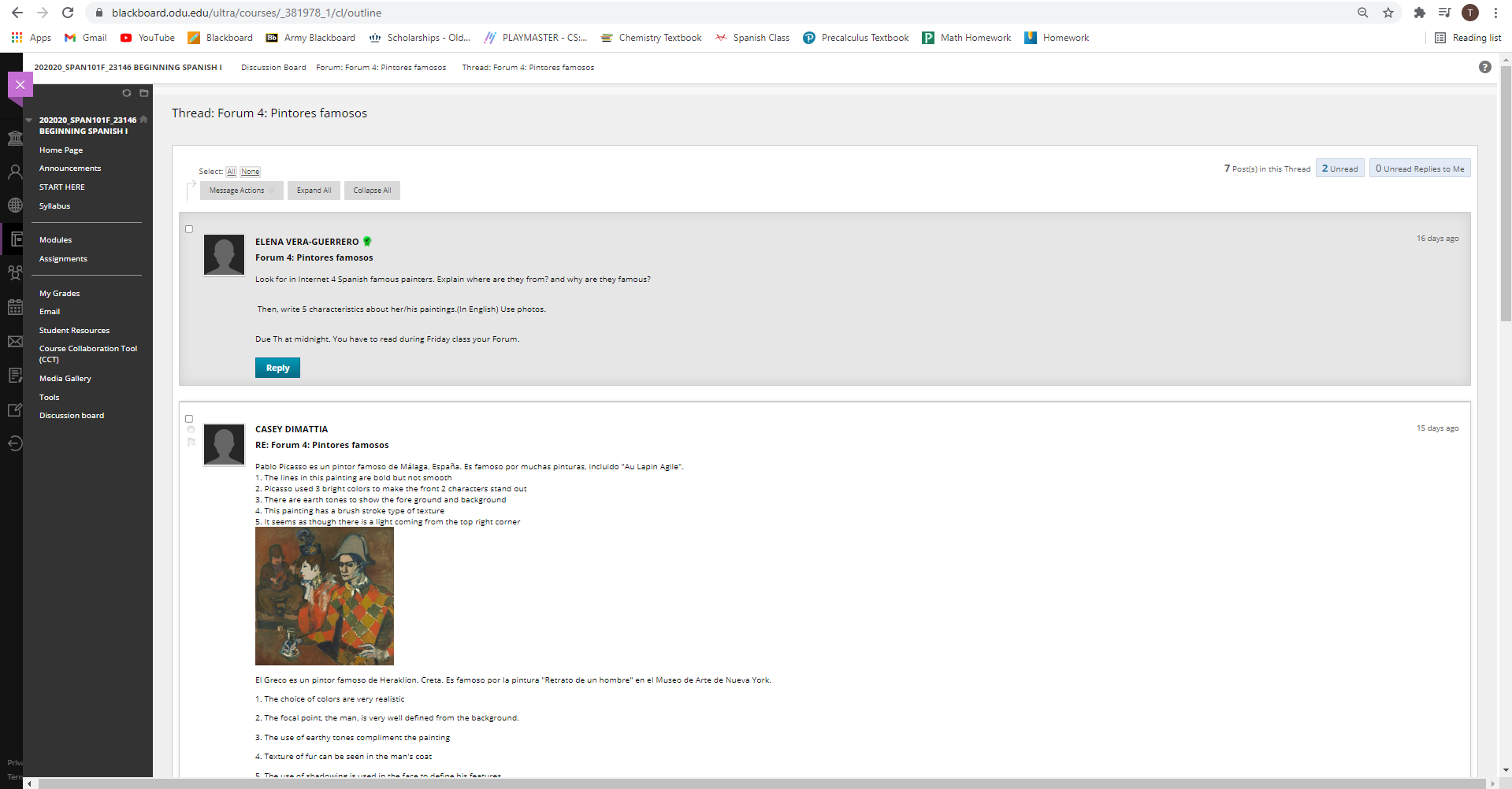Image resolution: width=1512 pixels, height=789 pixels.
Task: Open Discussion board in the course menu
Action: pos(72,416)
